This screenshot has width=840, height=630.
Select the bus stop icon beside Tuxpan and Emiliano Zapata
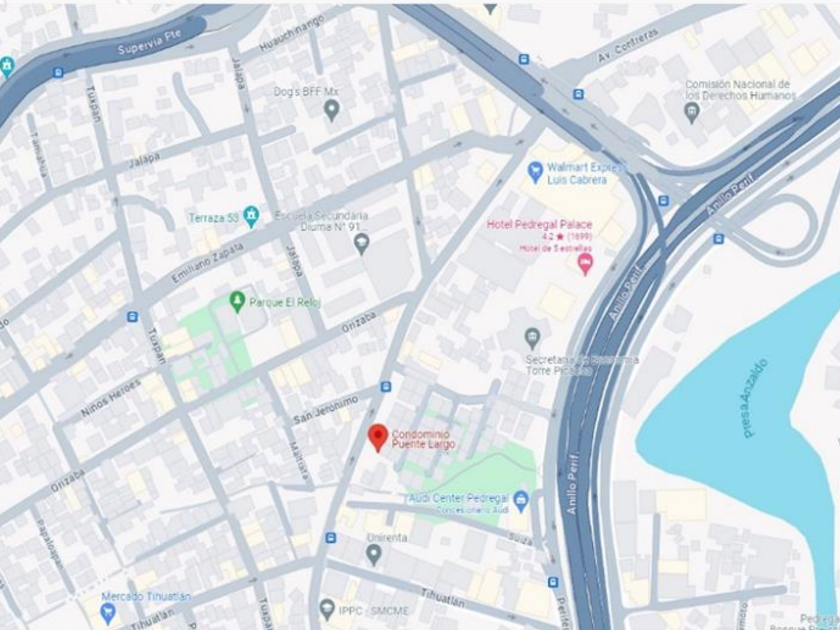click(132, 317)
